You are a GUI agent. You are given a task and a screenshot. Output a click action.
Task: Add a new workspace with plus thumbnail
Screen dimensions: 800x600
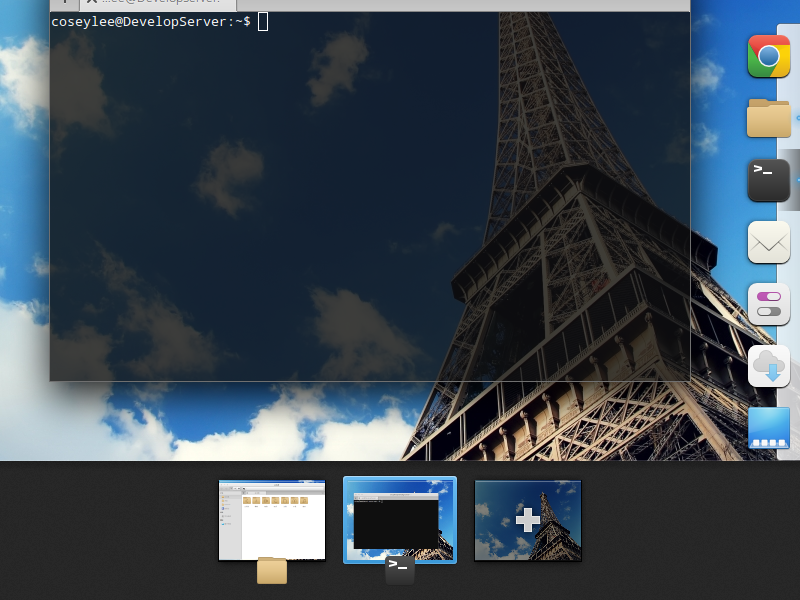[528, 519]
